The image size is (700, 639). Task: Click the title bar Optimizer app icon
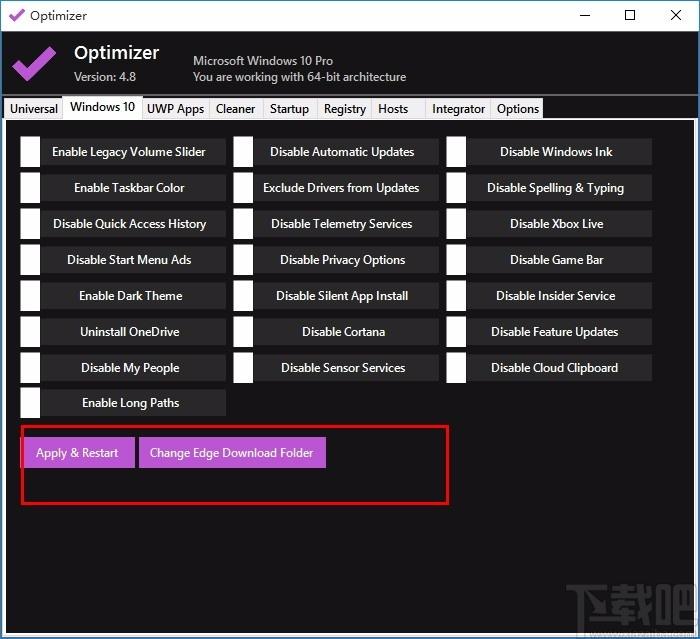coord(15,15)
